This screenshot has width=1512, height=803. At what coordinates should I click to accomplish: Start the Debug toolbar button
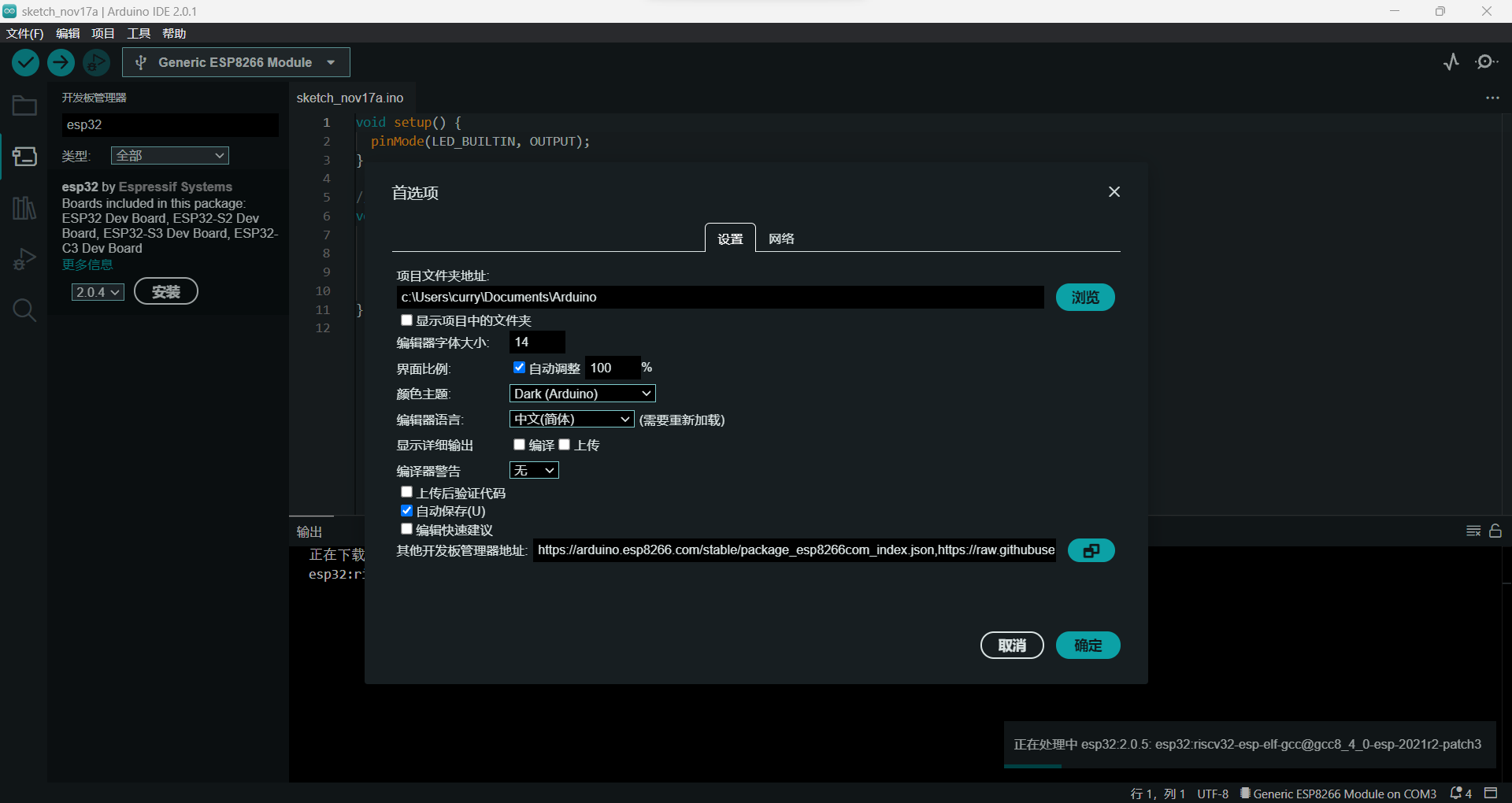pos(96,62)
